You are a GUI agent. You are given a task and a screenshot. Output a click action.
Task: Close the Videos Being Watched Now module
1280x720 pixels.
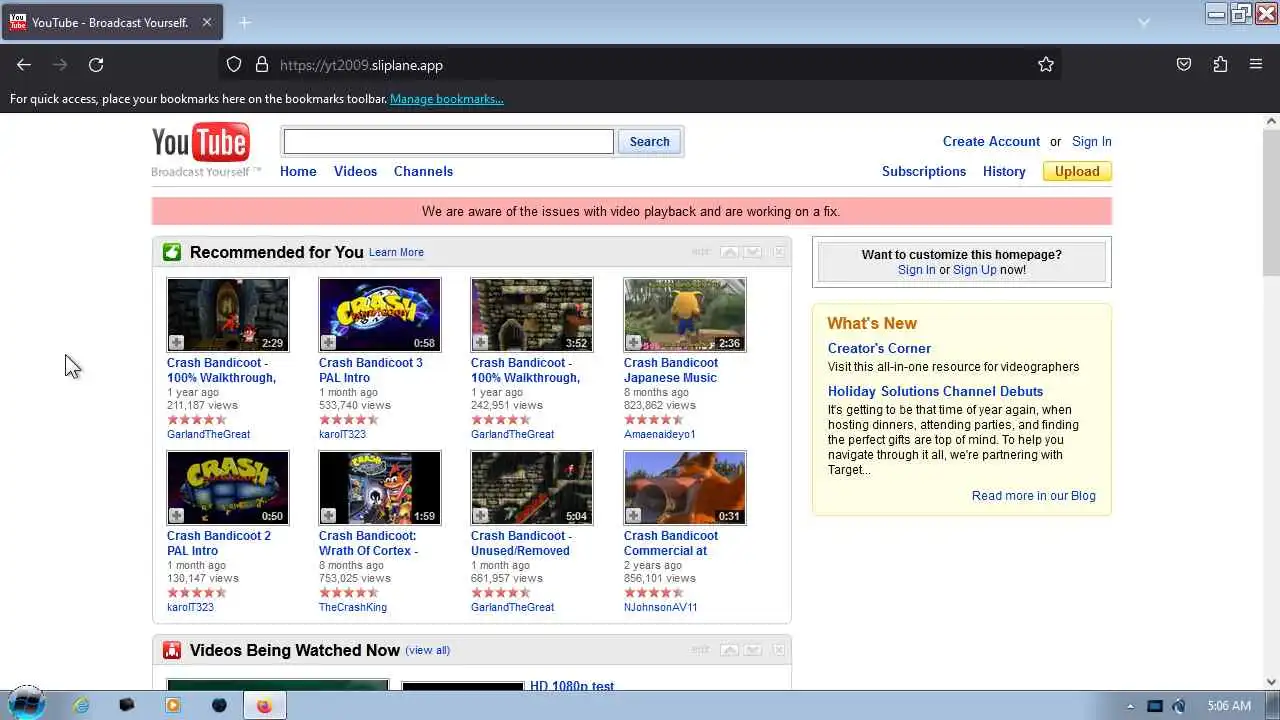tap(779, 650)
